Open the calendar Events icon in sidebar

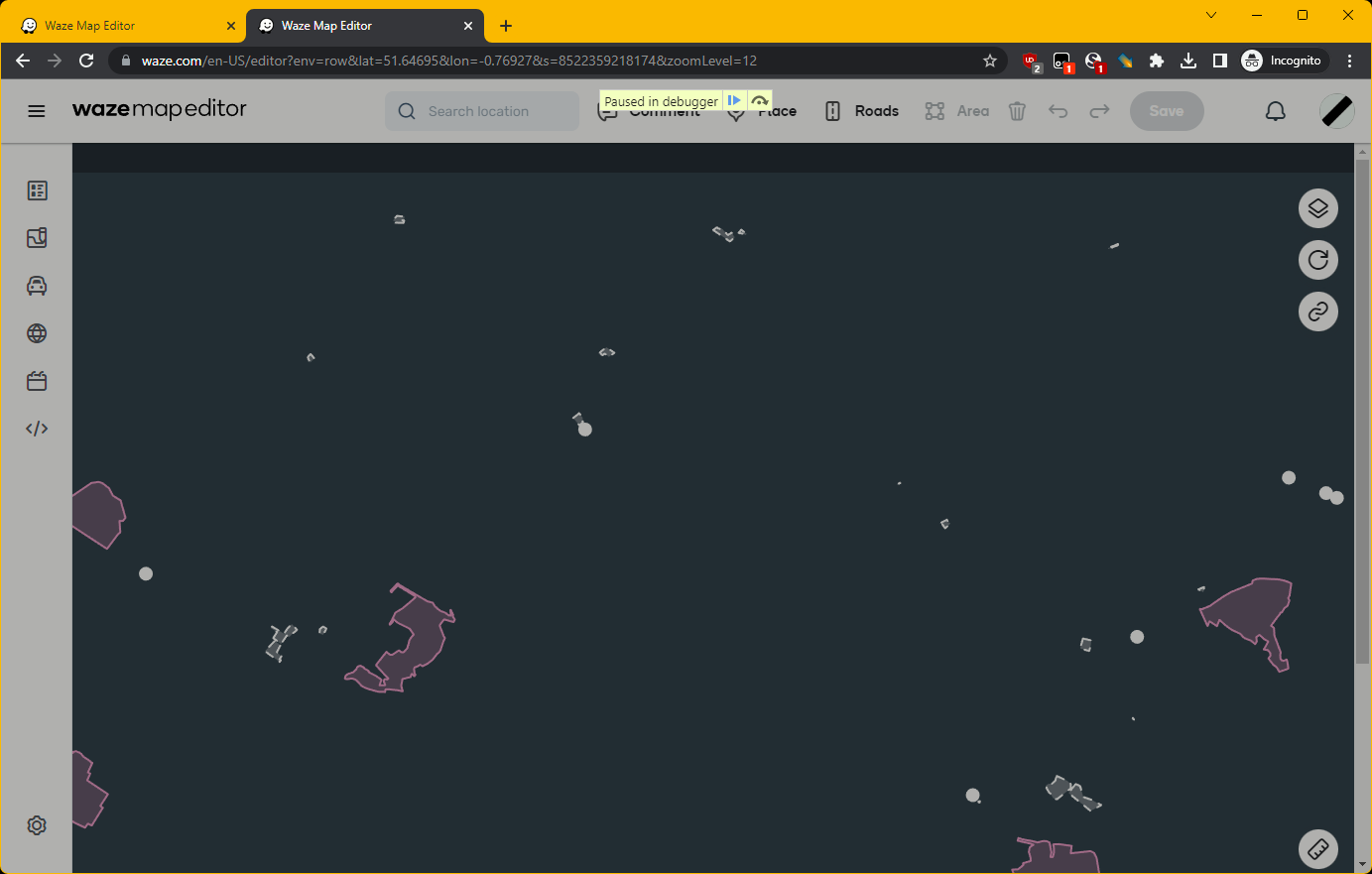pyautogui.click(x=37, y=381)
